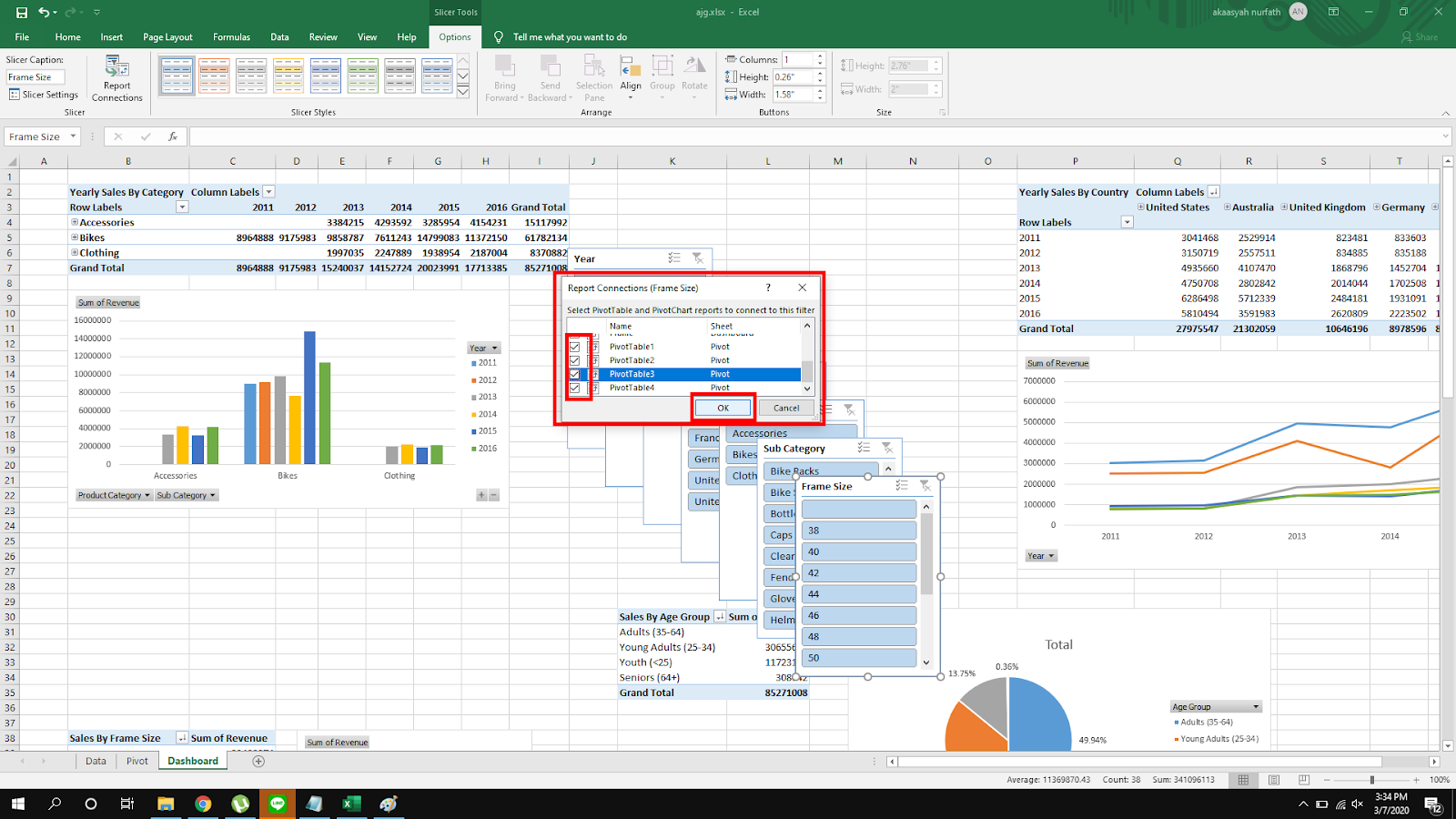Expand the Slicer Styles gallery

point(462,92)
